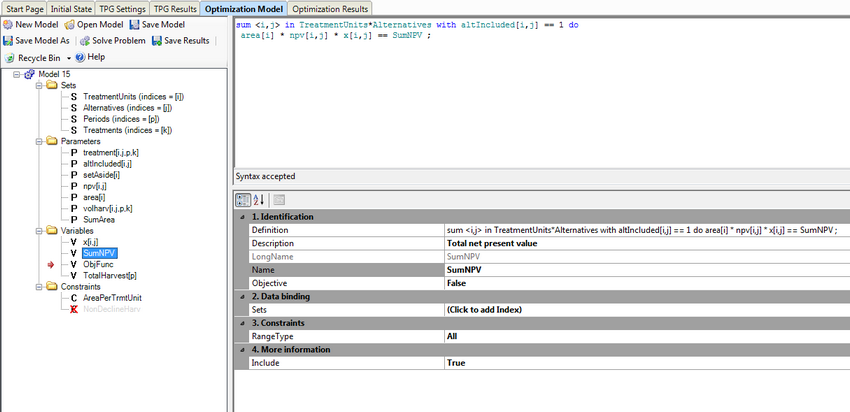Switch to the Optimization Results tab
850x412 pixels.
[x=329, y=8]
